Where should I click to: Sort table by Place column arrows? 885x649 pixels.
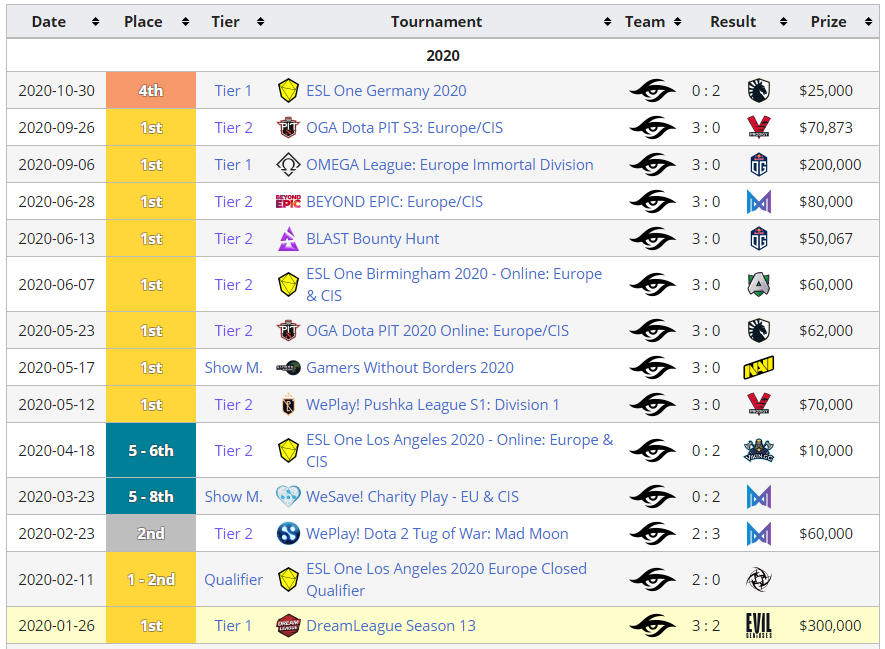(185, 22)
